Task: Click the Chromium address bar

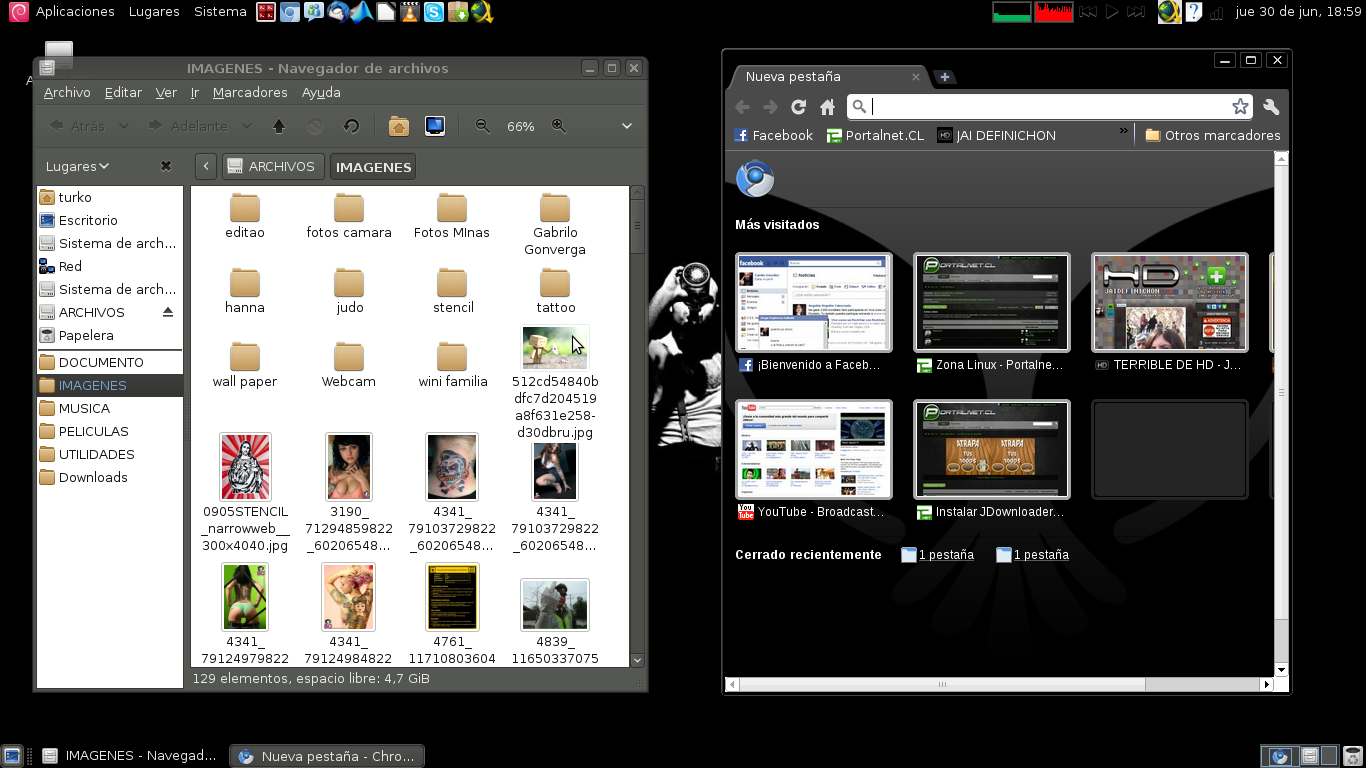Action: click(1050, 107)
